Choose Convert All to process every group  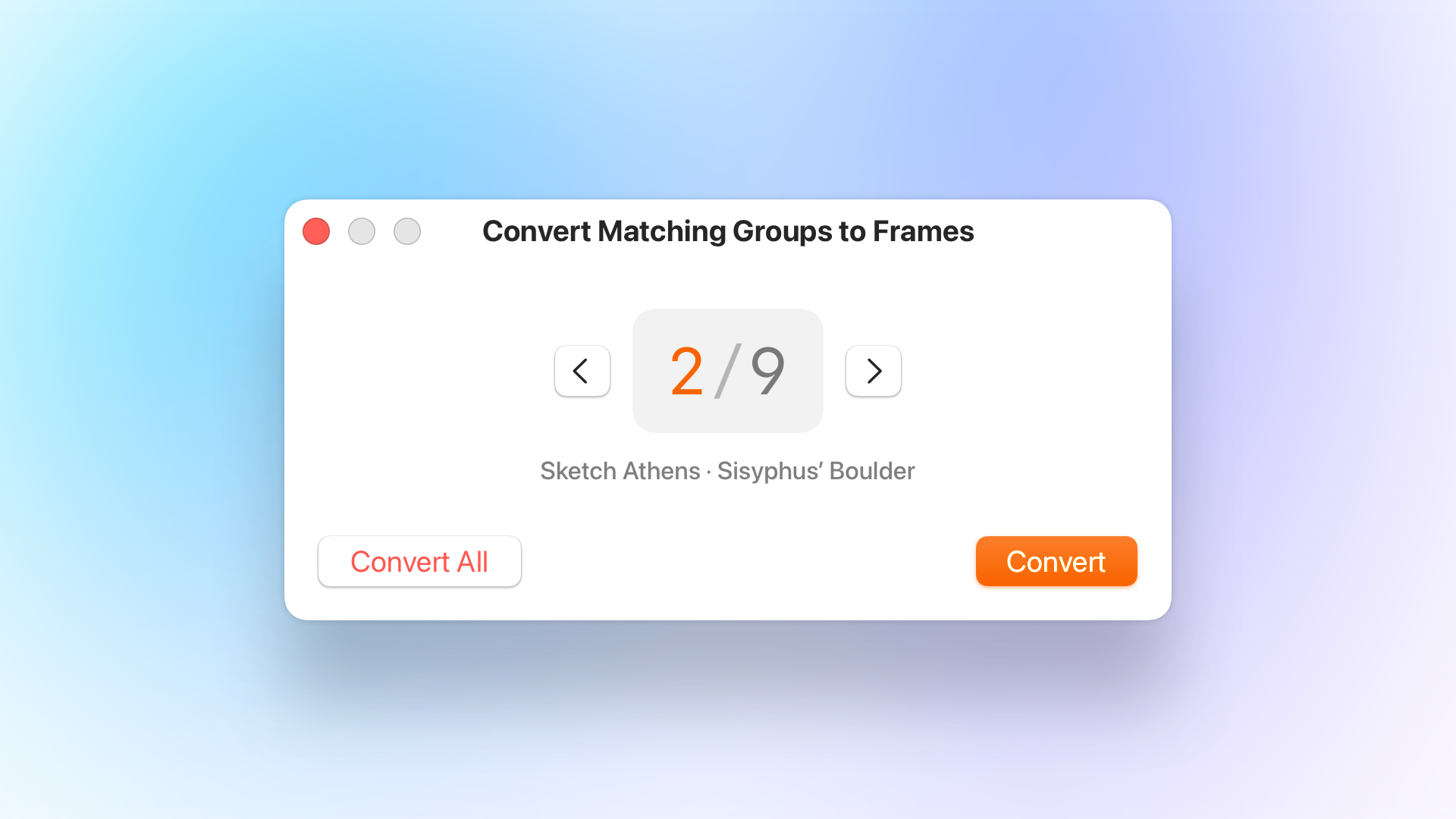click(x=419, y=561)
